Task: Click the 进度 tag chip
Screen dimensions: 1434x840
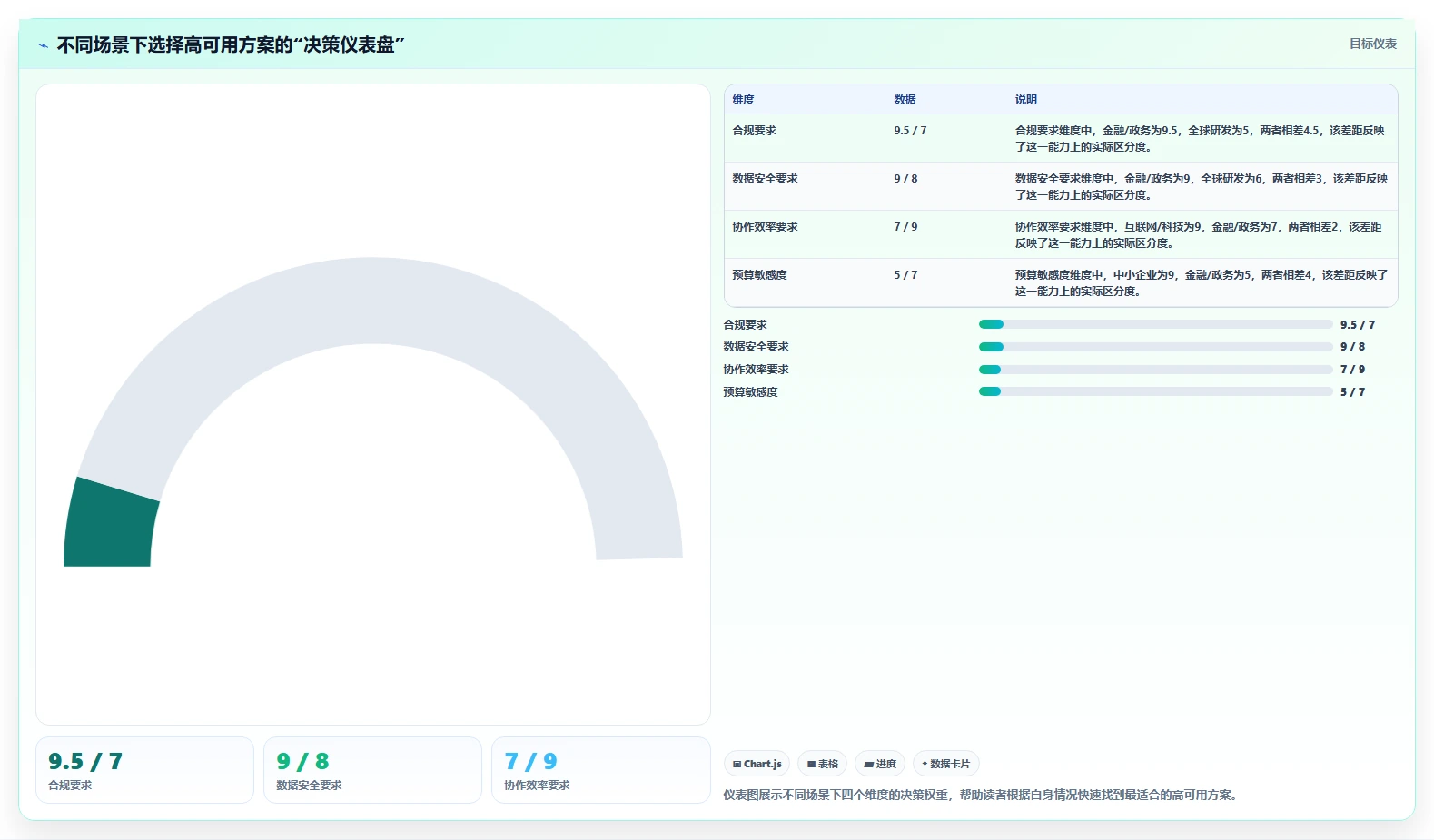Action: 880,764
